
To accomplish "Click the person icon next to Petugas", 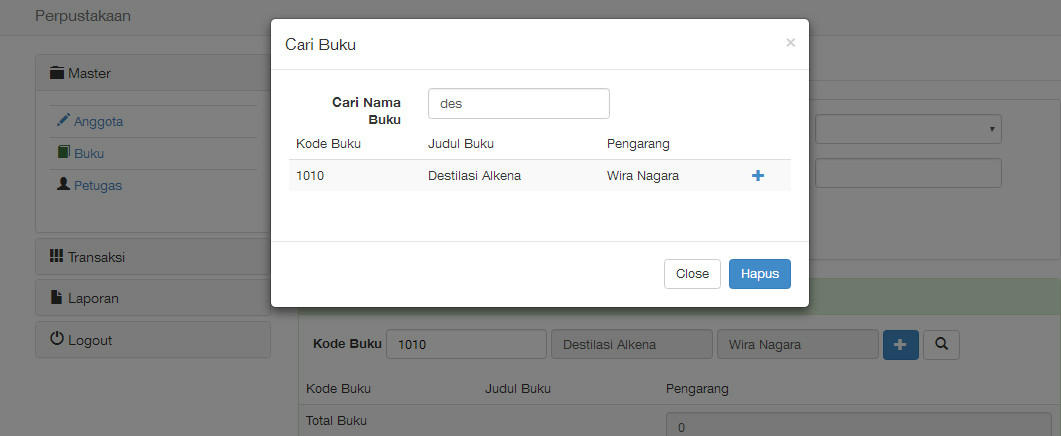I will [64, 184].
